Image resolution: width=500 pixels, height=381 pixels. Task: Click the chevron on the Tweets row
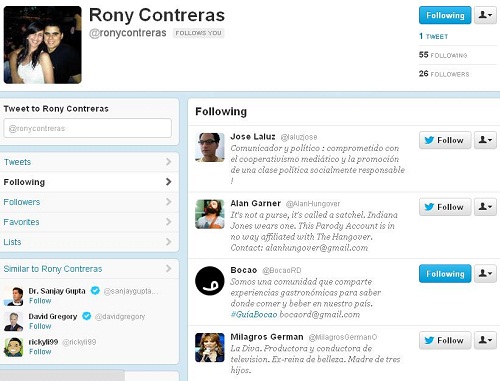(x=169, y=162)
